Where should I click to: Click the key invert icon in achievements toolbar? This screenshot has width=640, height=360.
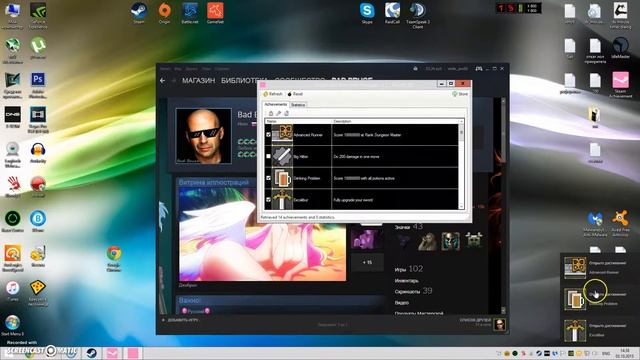(278, 113)
